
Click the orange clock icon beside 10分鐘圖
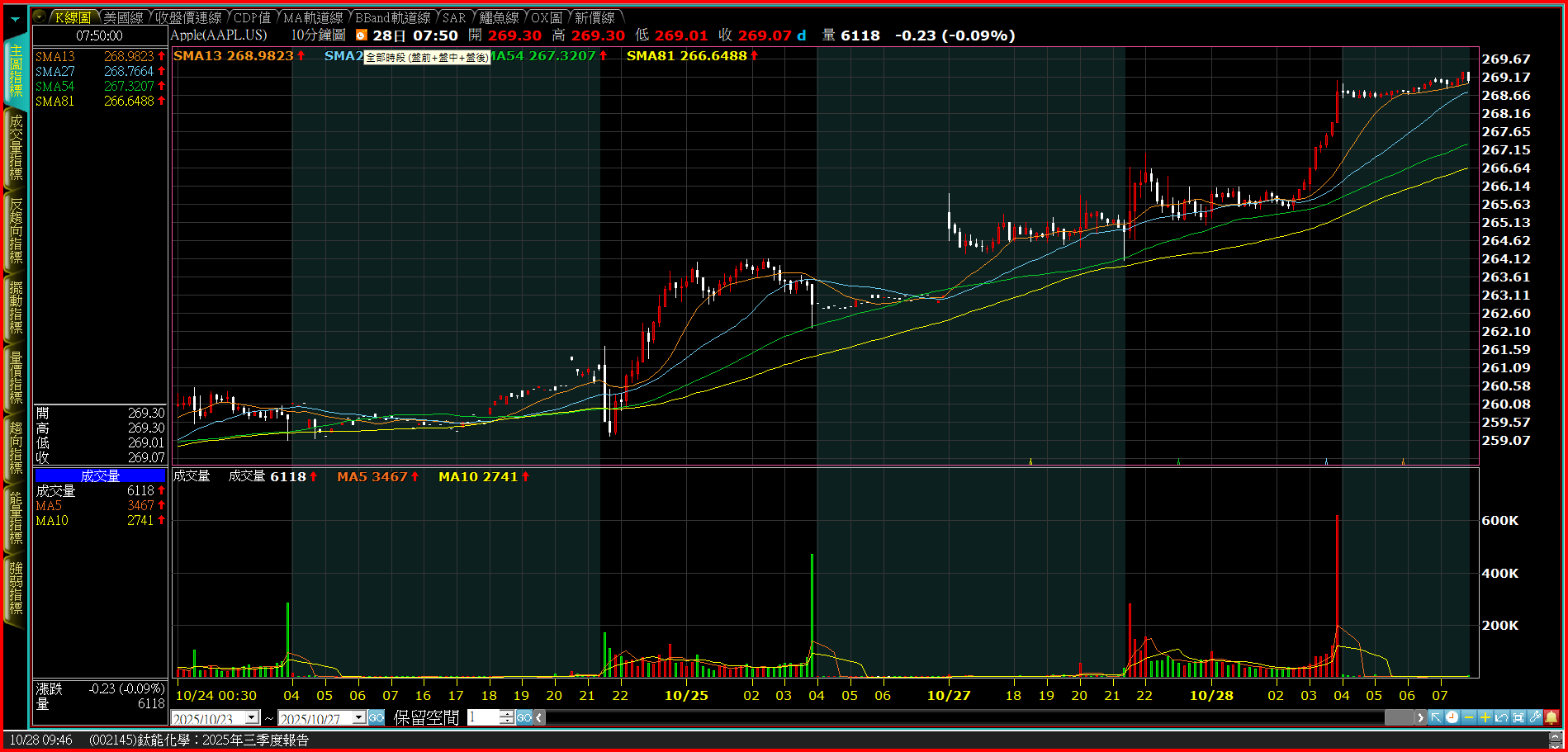361,35
